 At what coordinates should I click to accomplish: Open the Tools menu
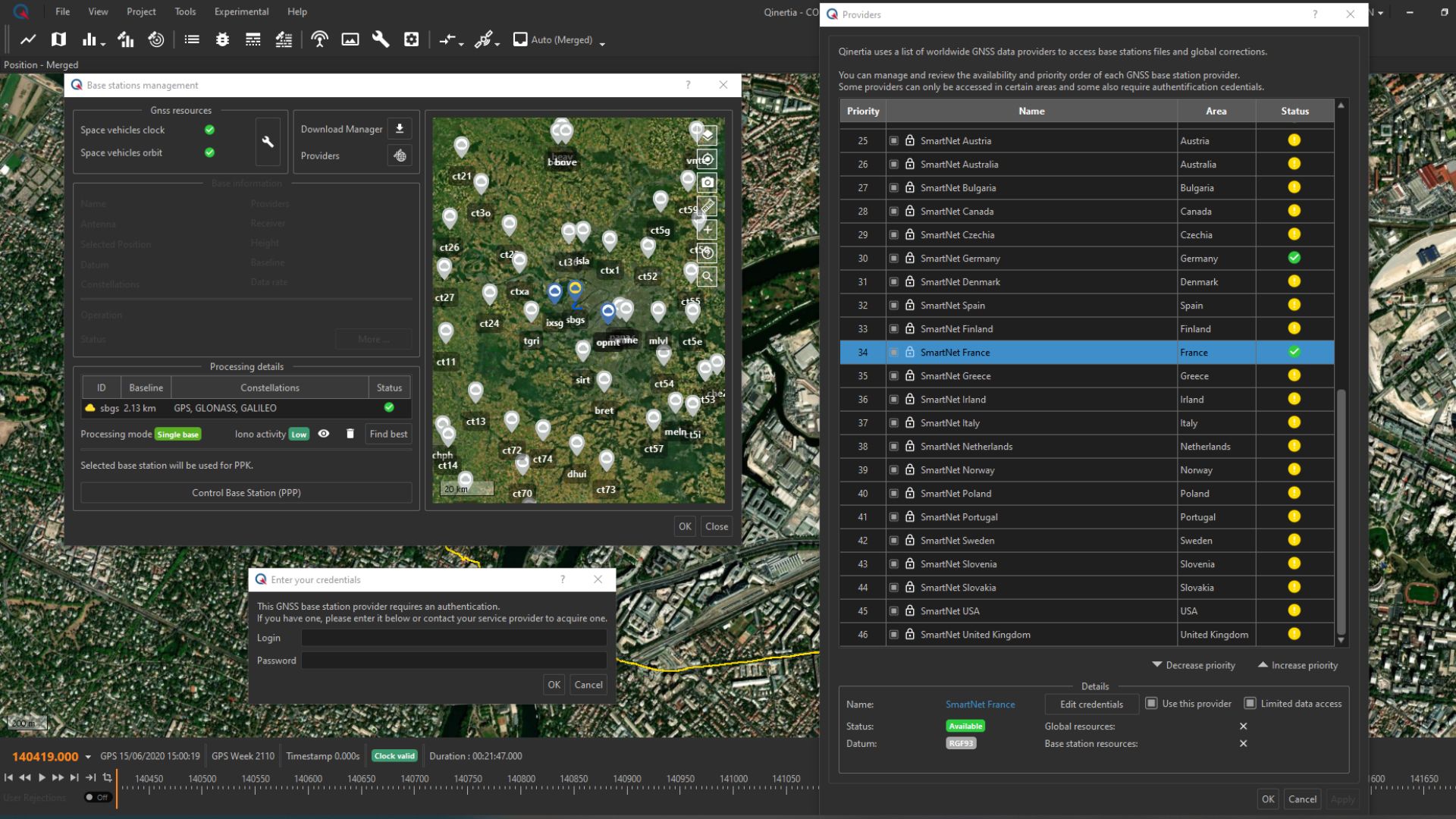185,11
